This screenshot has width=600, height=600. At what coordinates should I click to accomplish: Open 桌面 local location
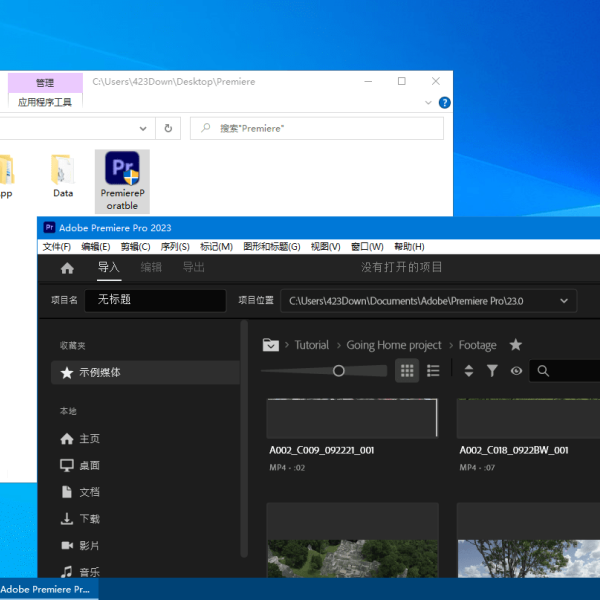pyautogui.click(x=80, y=465)
